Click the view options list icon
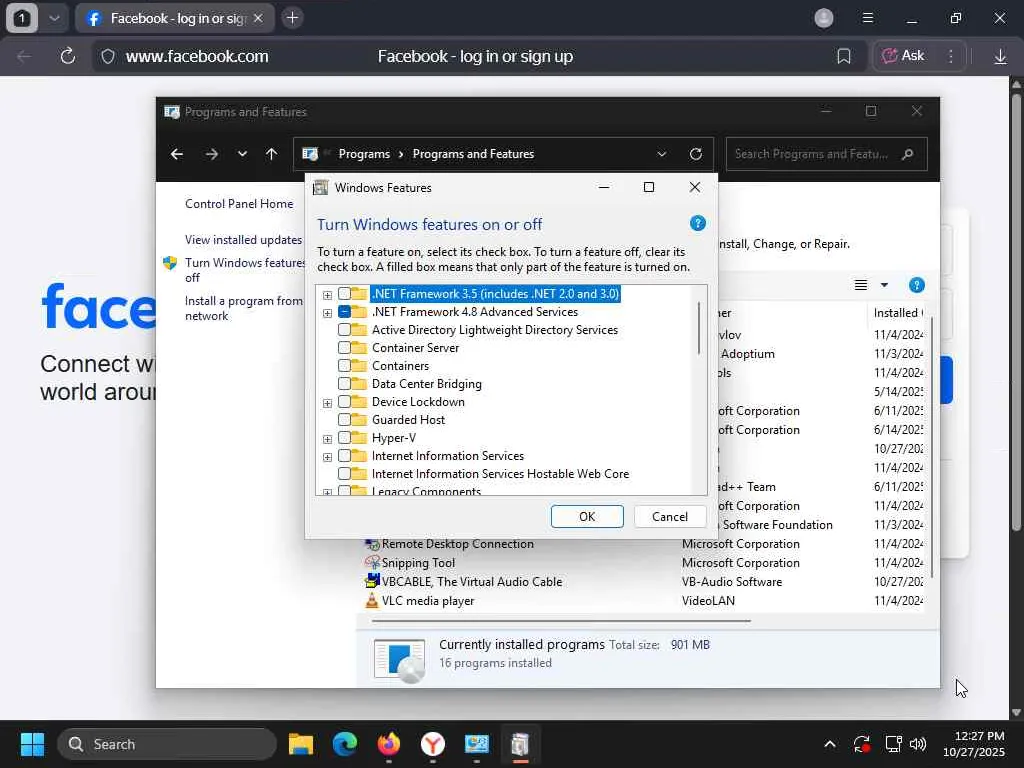 [x=861, y=285]
